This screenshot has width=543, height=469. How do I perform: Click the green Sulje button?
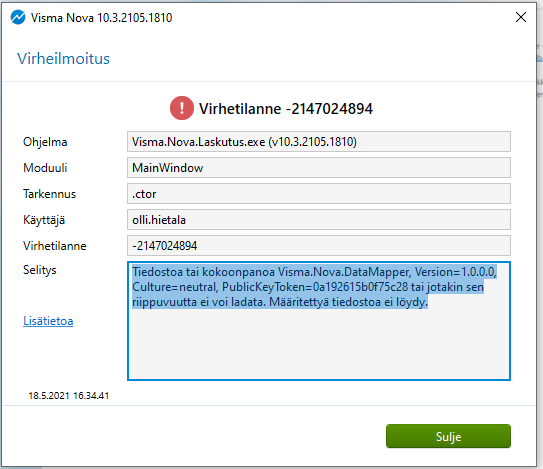448,436
